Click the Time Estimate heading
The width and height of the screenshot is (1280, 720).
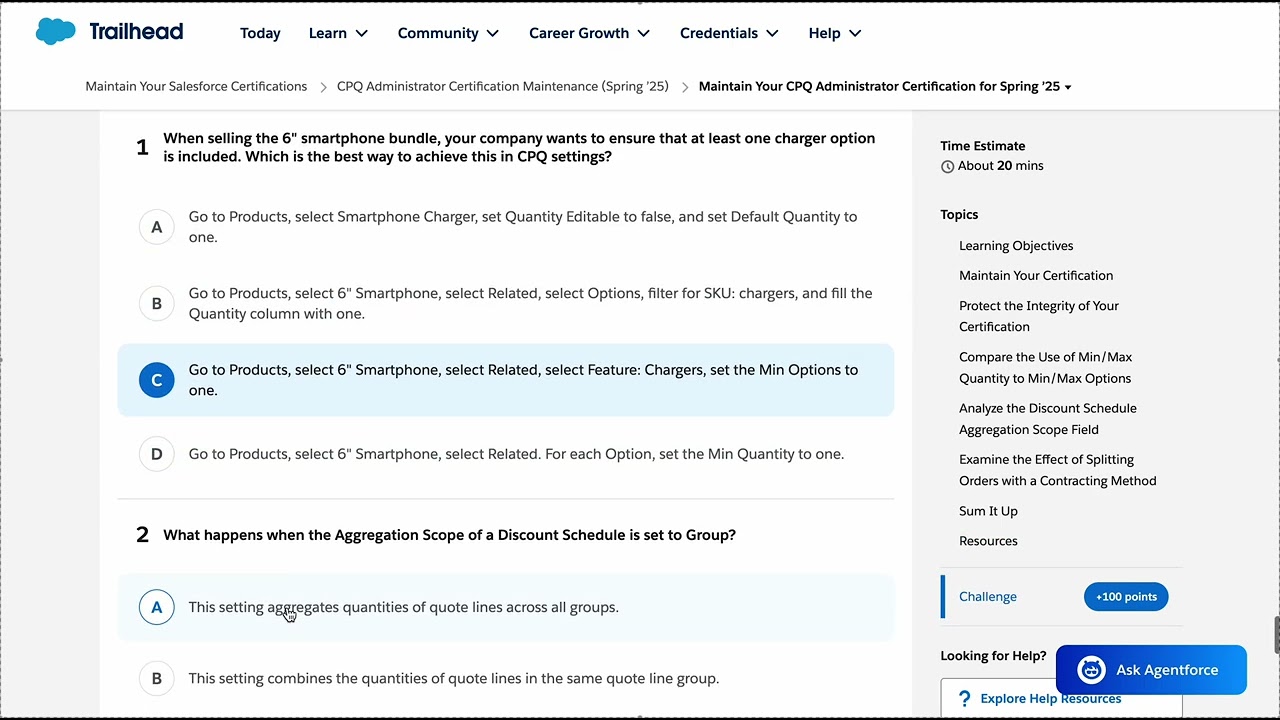[x=982, y=146]
